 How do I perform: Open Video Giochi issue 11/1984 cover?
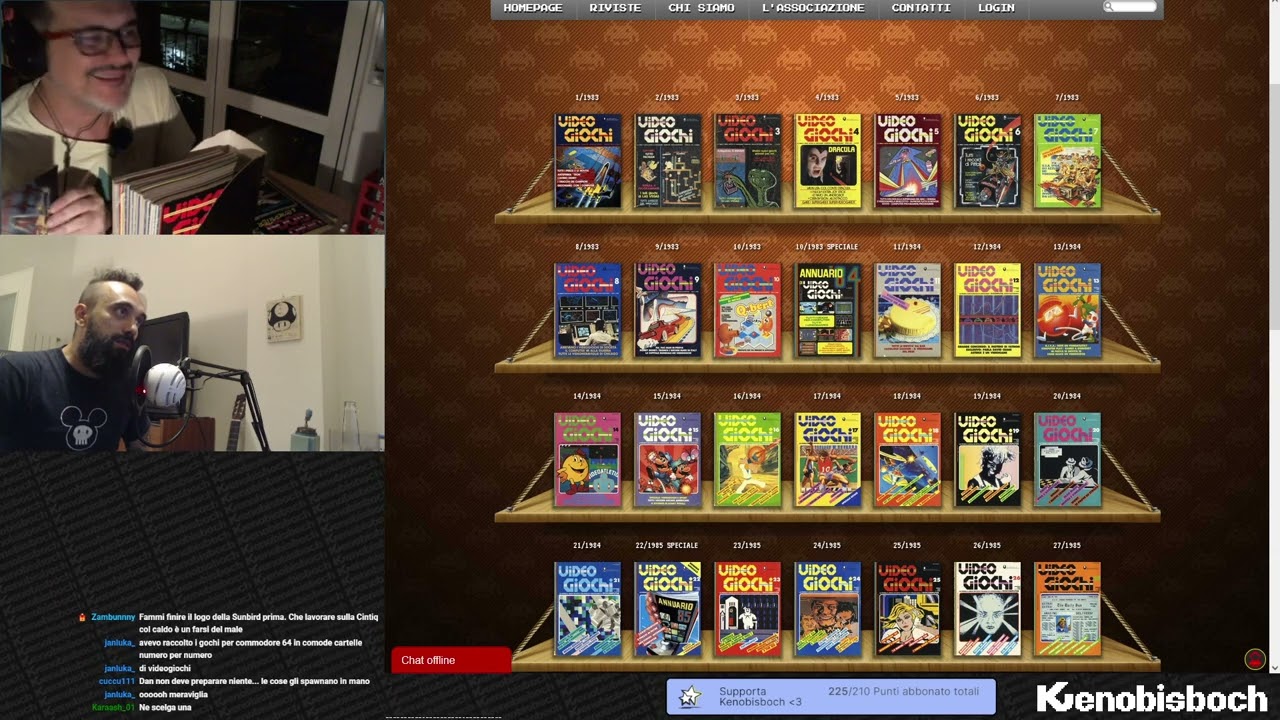(908, 310)
